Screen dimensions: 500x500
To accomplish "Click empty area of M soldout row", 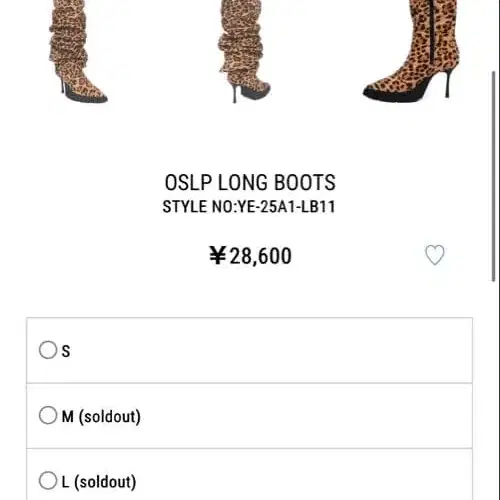I will (300, 416).
